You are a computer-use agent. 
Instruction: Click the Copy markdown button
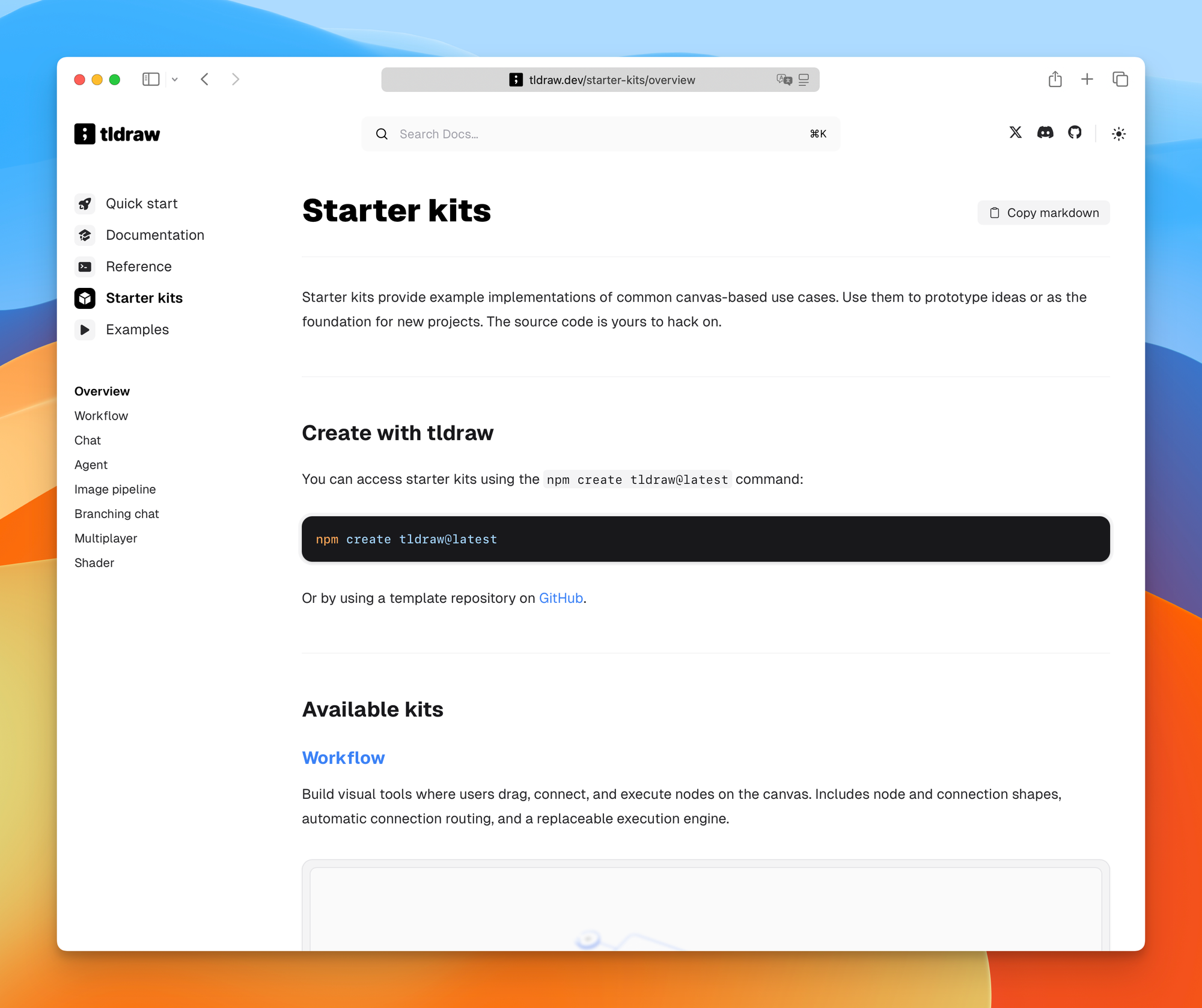pyautogui.click(x=1043, y=213)
